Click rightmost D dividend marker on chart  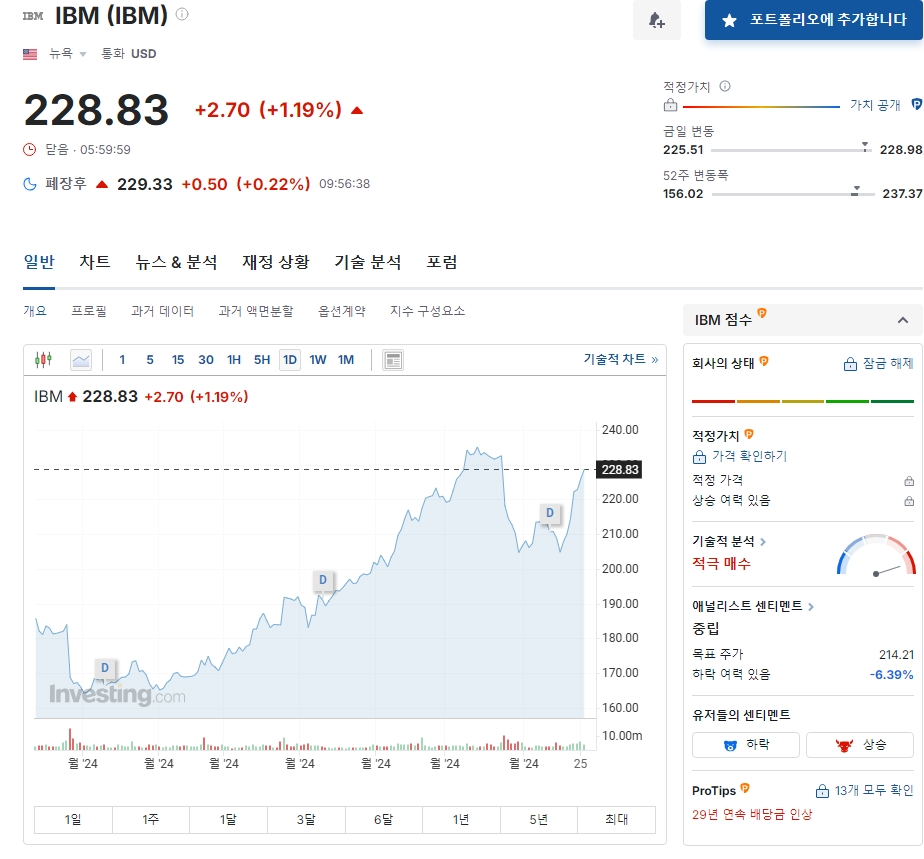coord(550,513)
